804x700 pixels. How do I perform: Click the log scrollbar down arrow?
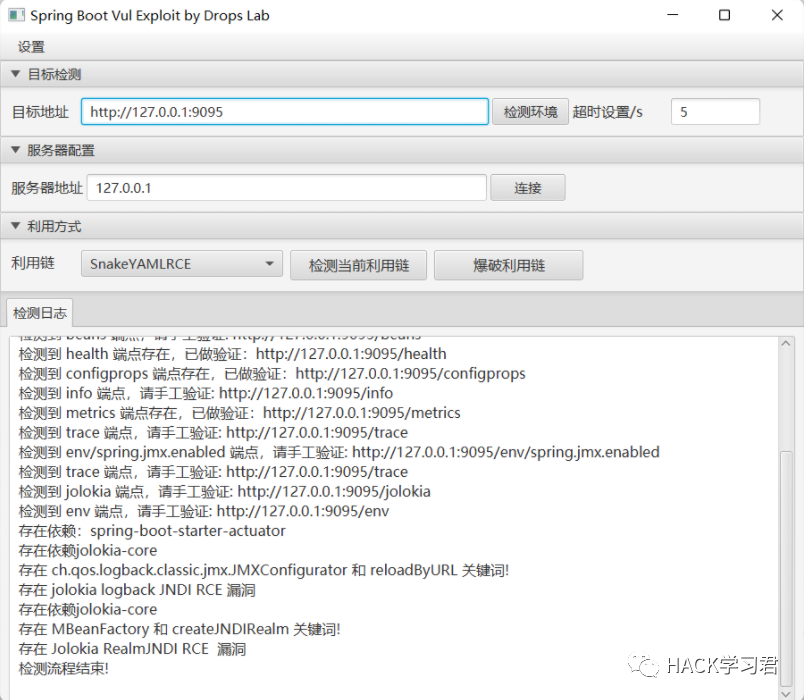click(786, 693)
